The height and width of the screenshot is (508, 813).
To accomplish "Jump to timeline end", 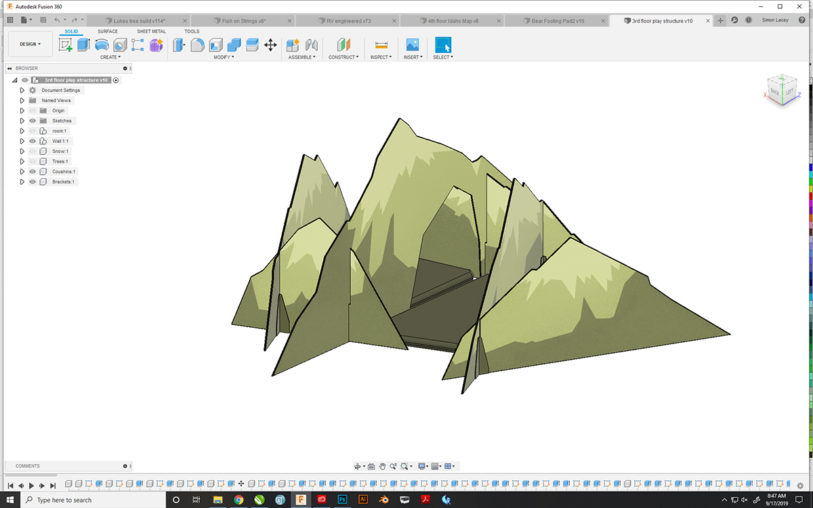I will coord(53,486).
